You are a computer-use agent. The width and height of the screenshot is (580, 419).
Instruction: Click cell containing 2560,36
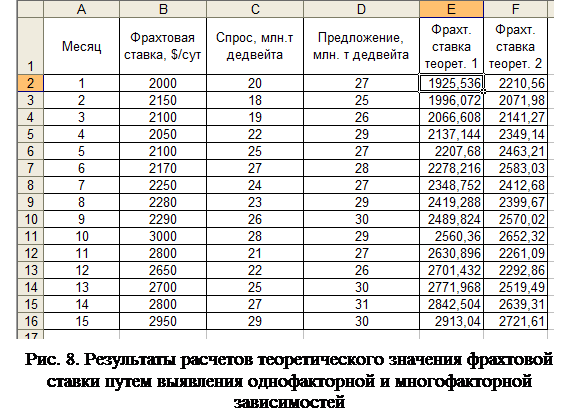pyautogui.click(x=451, y=236)
